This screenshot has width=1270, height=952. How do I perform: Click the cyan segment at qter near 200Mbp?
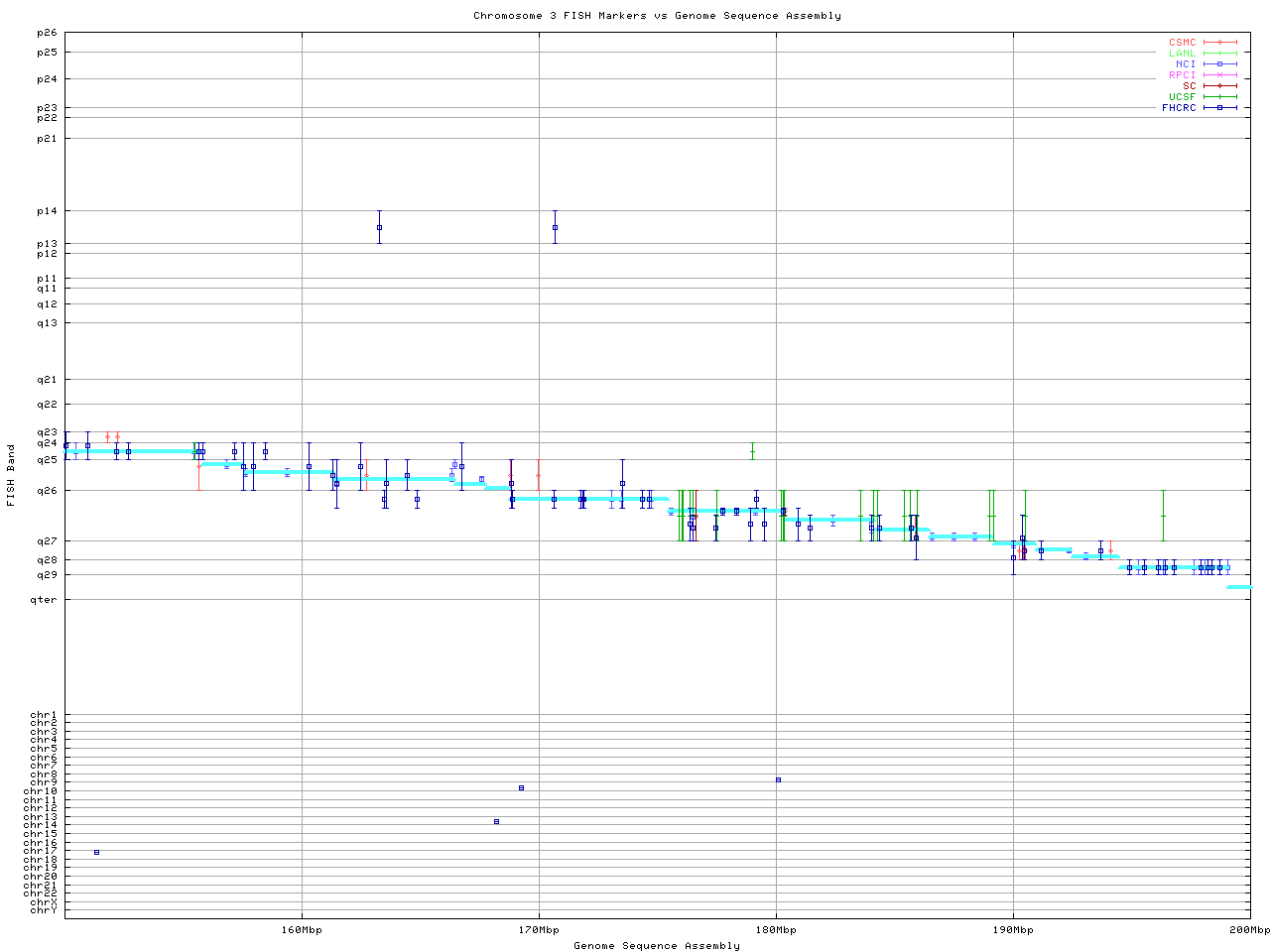(x=1238, y=587)
